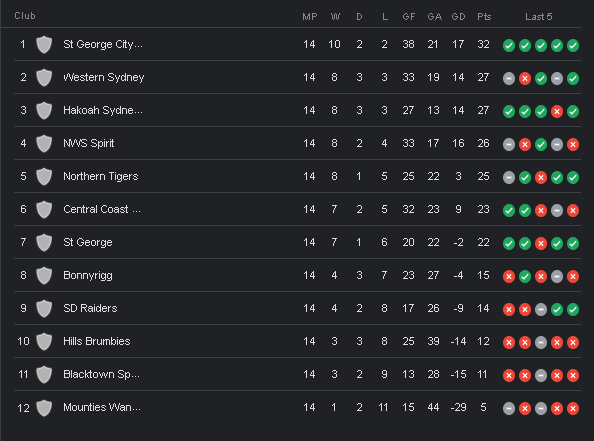
Task: Click the MP column header
Action: tap(310, 17)
